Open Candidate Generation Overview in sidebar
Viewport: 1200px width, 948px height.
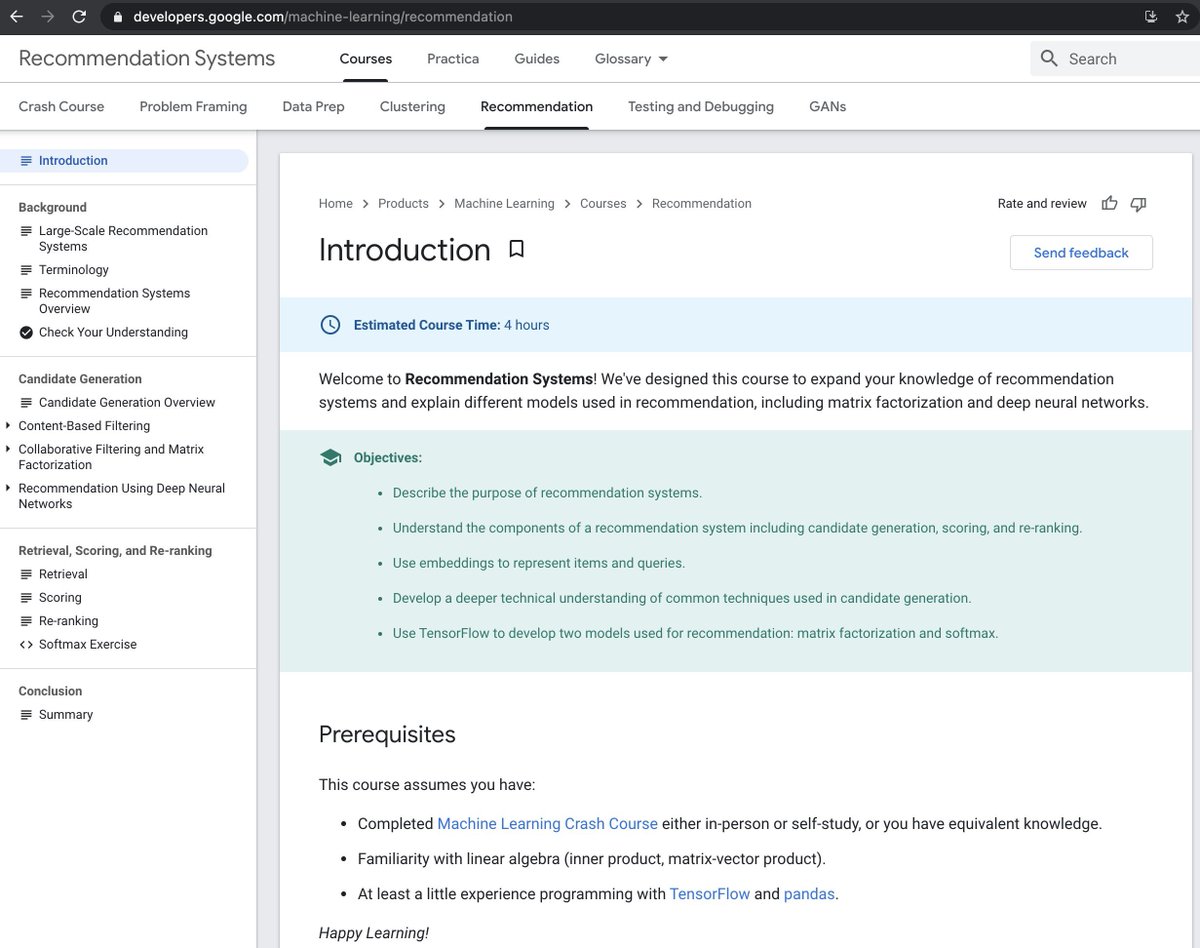click(127, 403)
